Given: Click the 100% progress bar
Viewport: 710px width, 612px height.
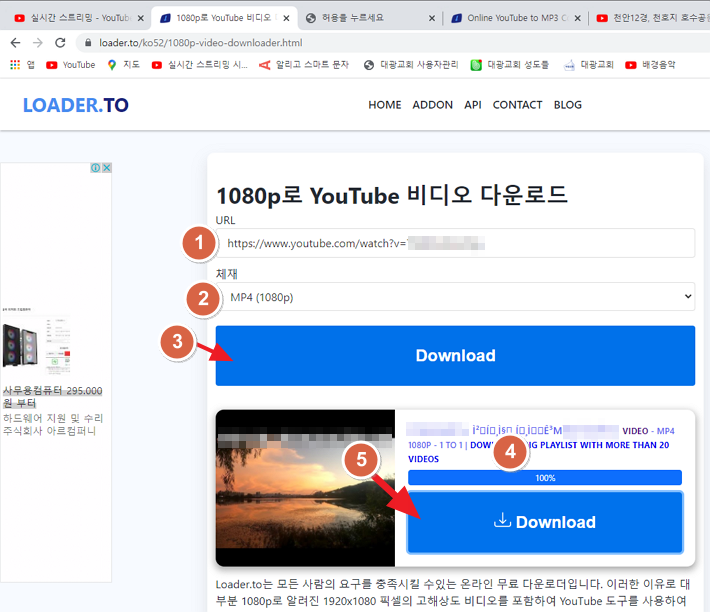Looking at the screenshot, I should (x=545, y=478).
